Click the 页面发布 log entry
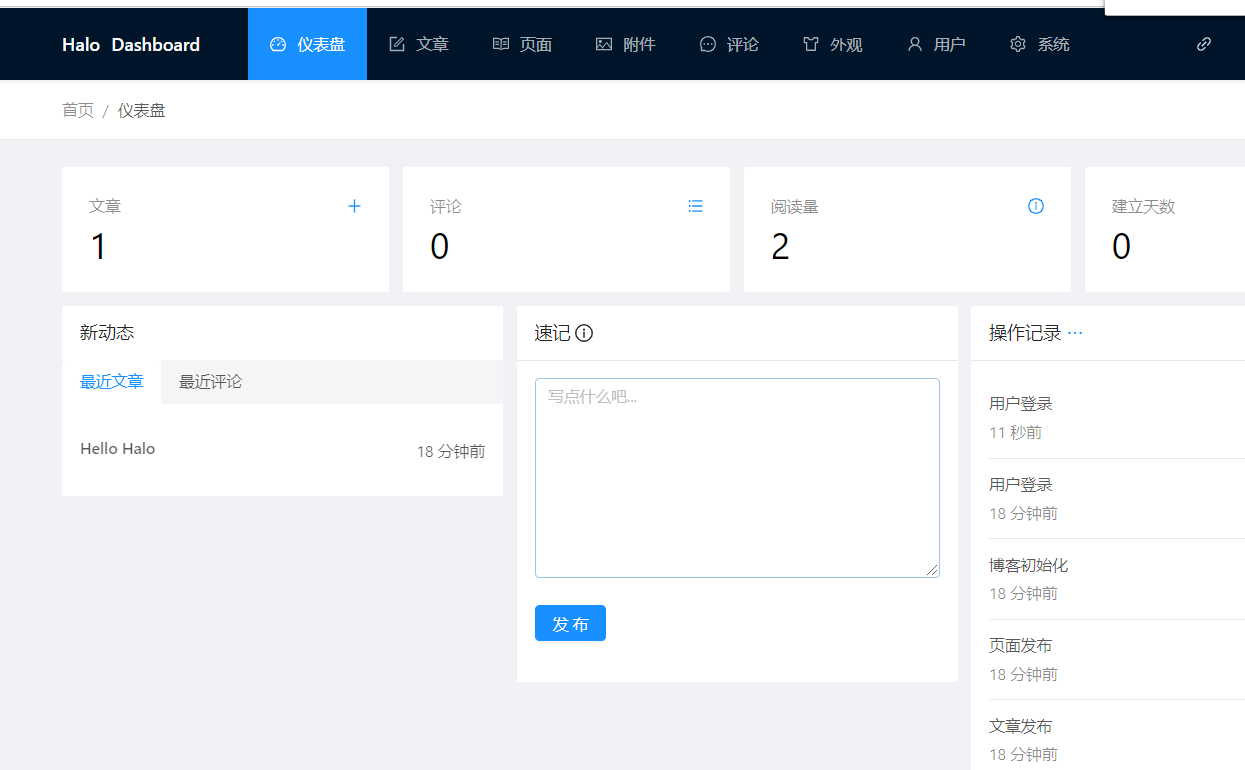 pyautogui.click(x=1021, y=646)
